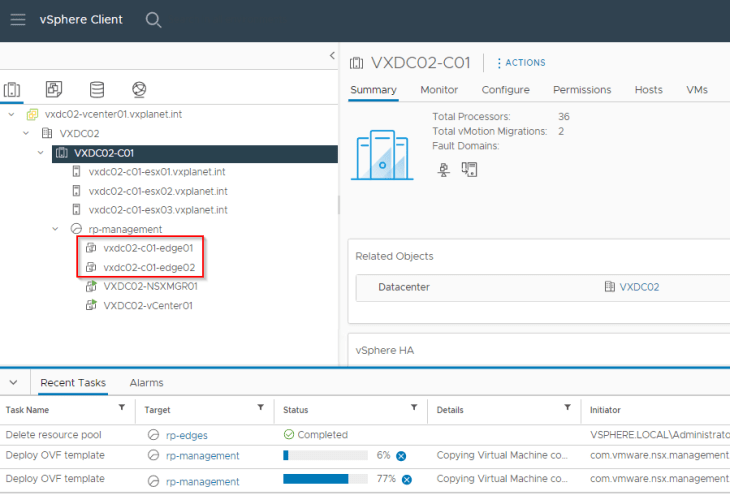Switch to Networking inventory view
730x504 pixels.
coord(139,89)
